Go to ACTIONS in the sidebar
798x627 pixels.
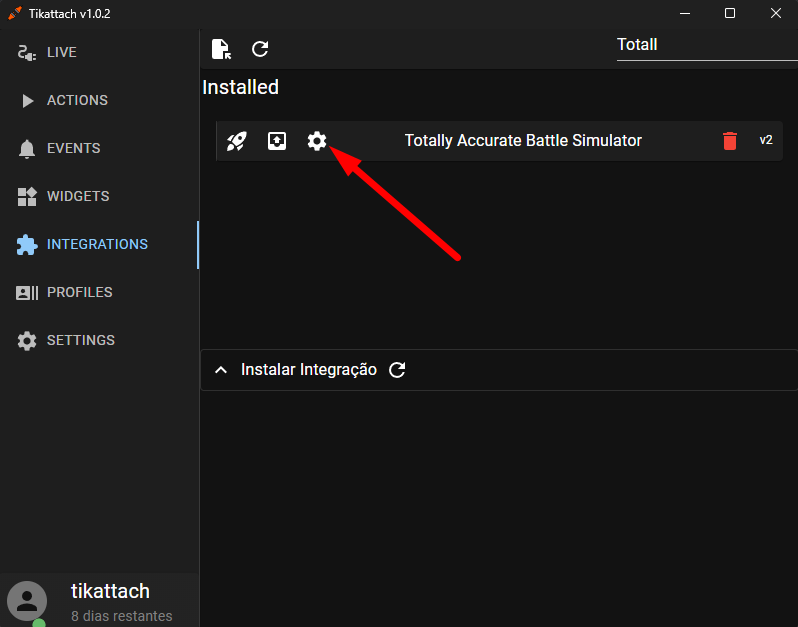click(99, 100)
